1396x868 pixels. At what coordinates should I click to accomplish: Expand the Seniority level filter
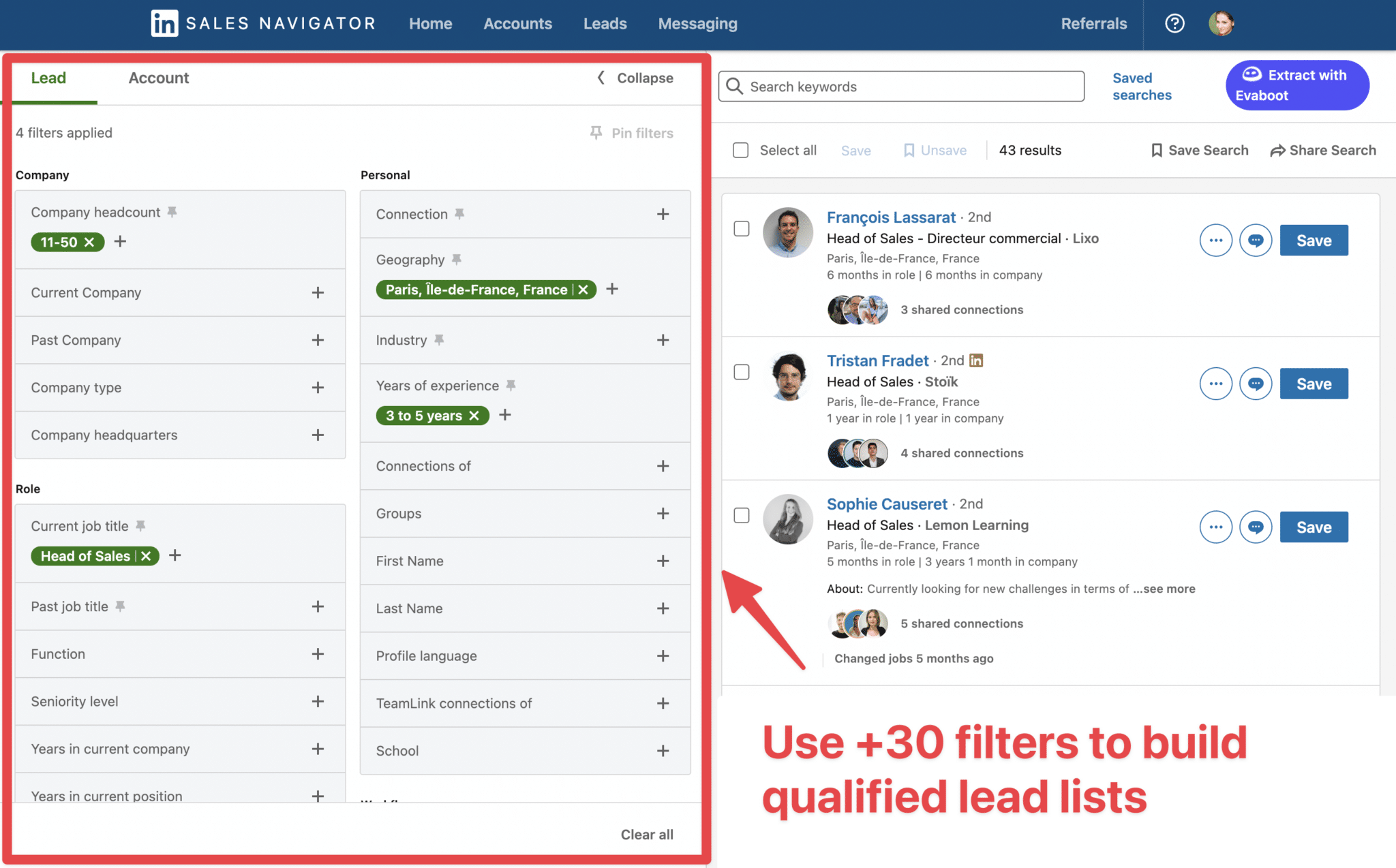click(318, 701)
